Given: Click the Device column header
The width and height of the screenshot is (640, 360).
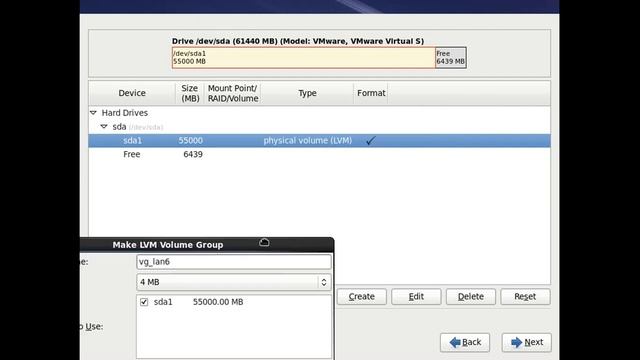Looking at the screenshot, I should [132, 93].
